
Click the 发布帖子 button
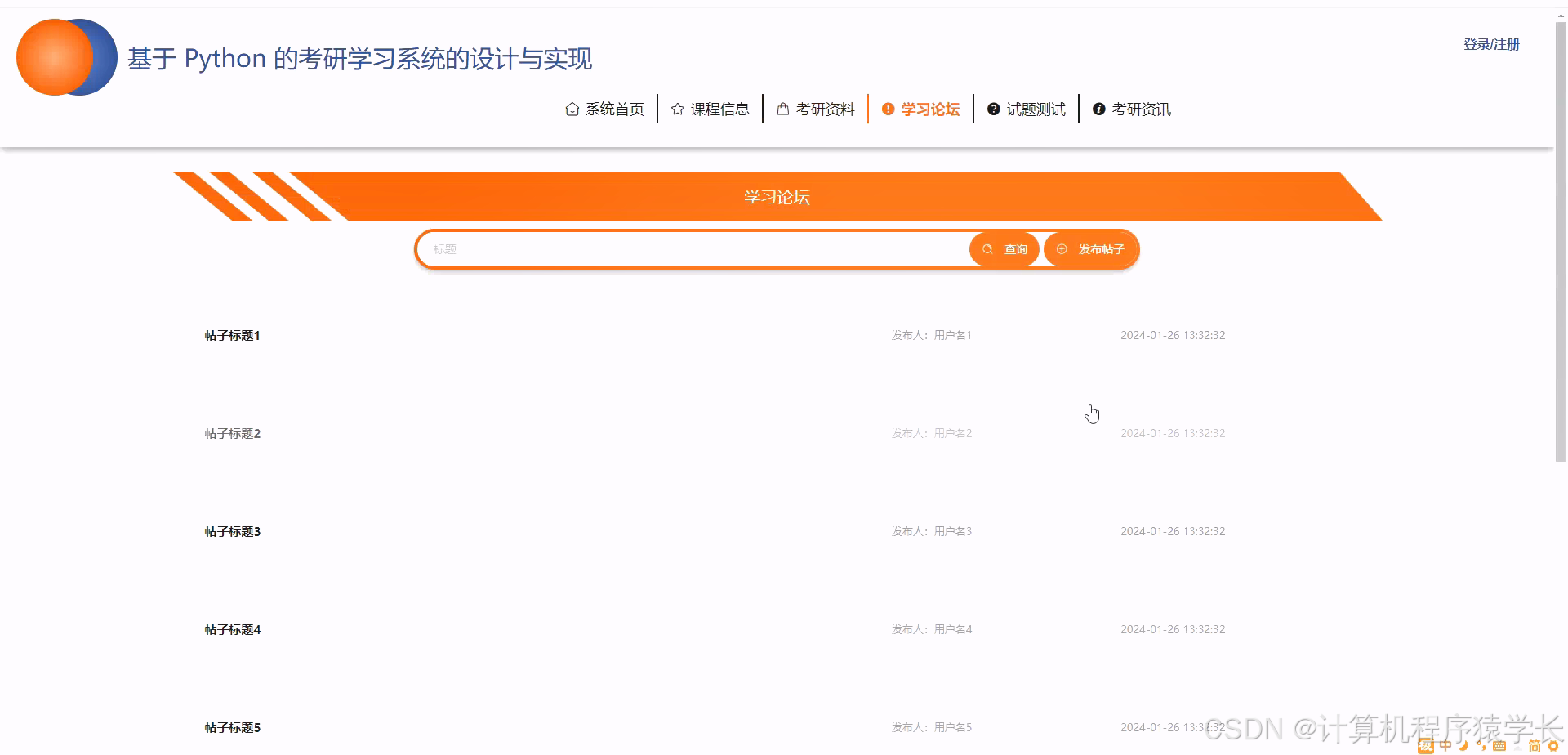pos(1090,249)
